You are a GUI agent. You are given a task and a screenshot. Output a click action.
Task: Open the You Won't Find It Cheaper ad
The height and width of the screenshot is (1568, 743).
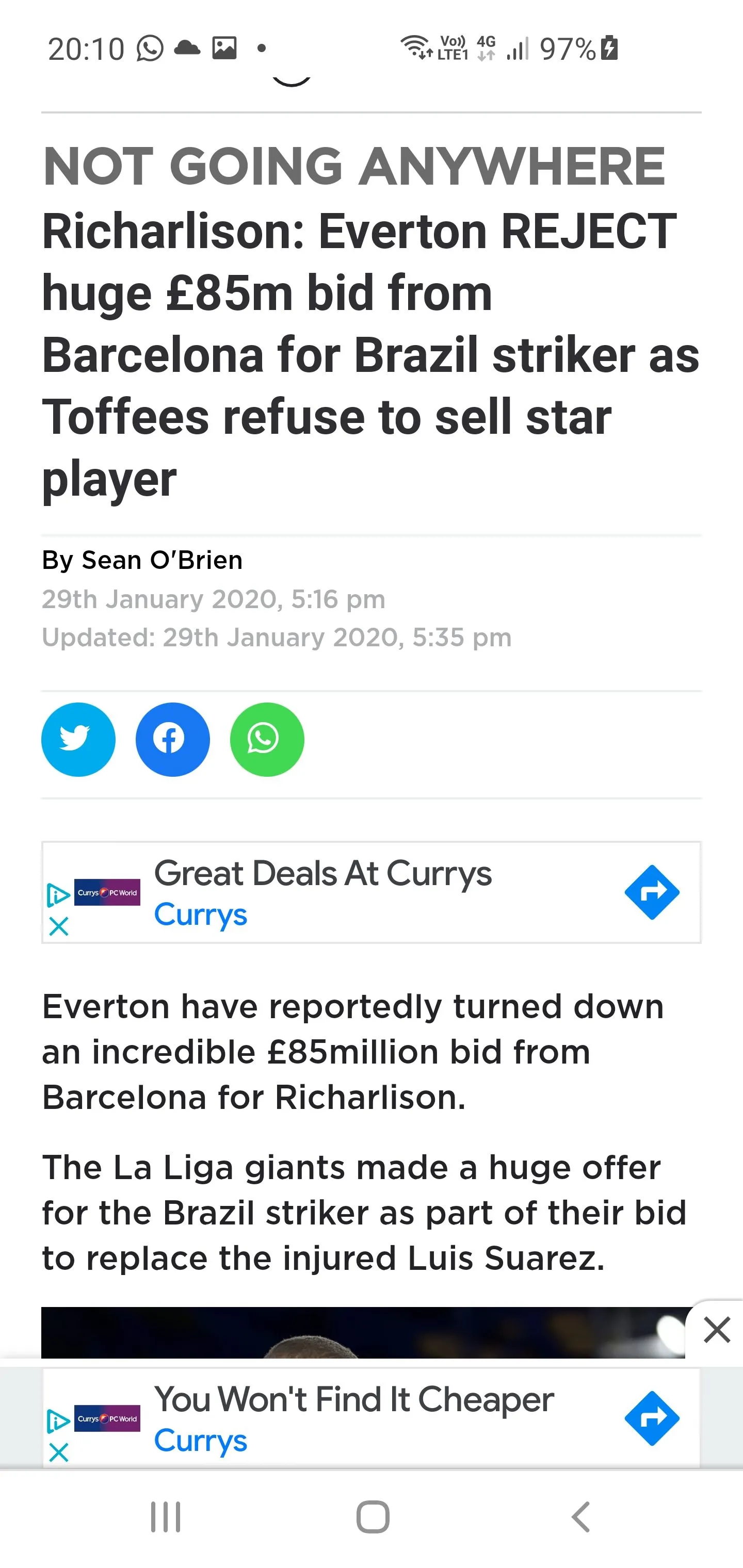(x=354, y=1399)
